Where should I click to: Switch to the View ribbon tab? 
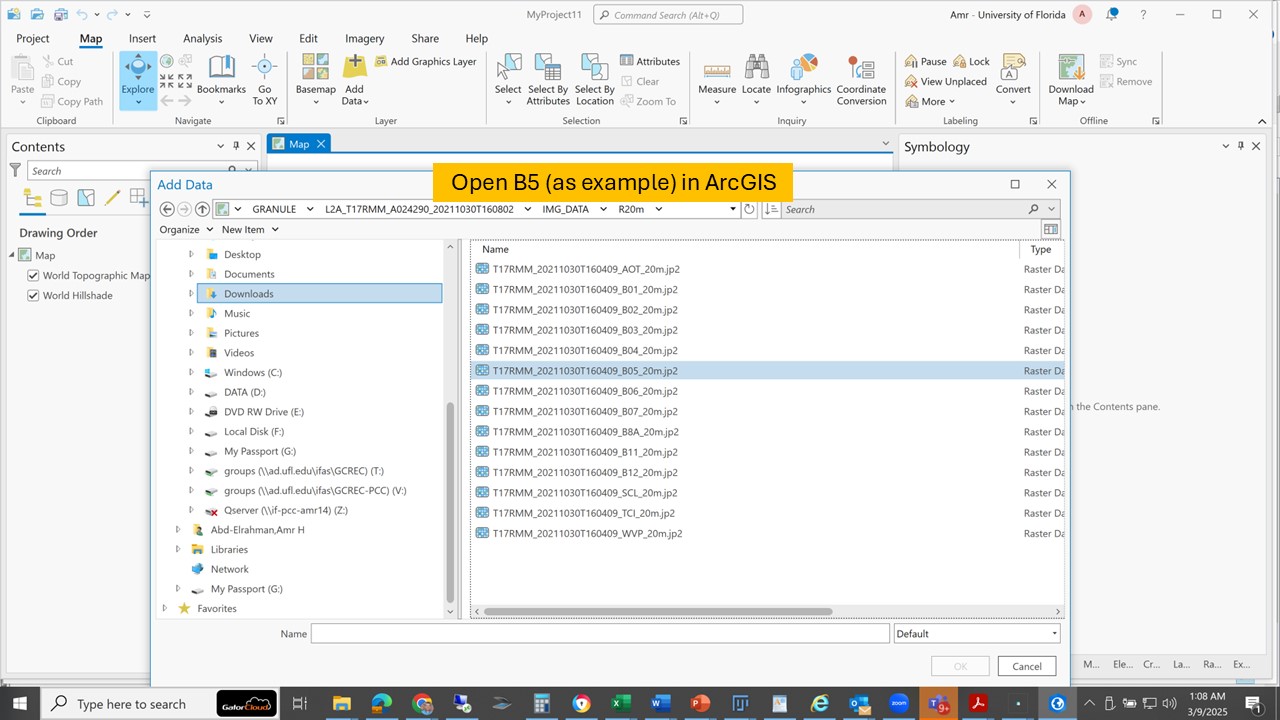[x=261, y=38]
